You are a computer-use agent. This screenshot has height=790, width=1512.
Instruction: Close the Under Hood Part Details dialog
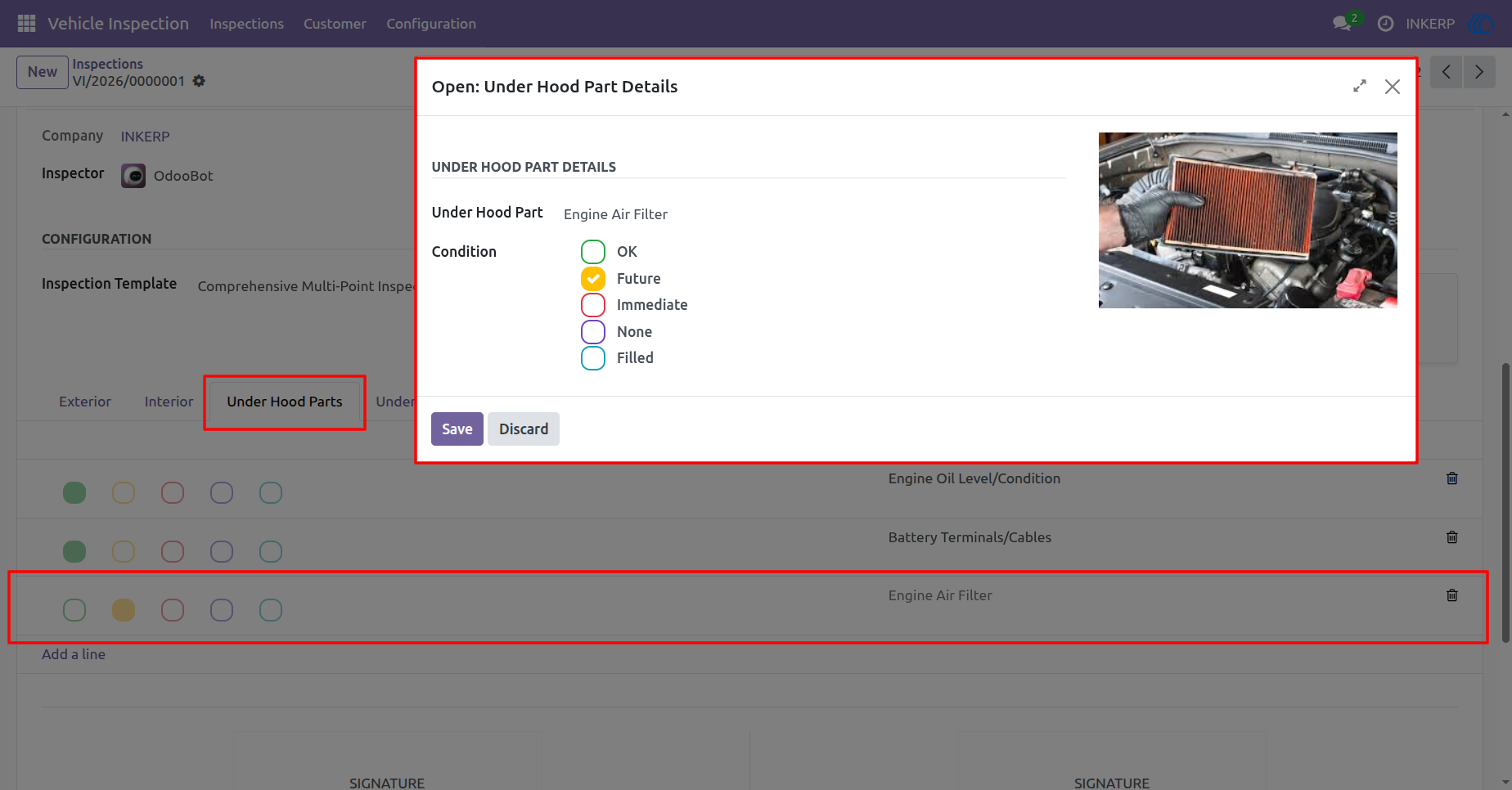[x=1393, y=87]
